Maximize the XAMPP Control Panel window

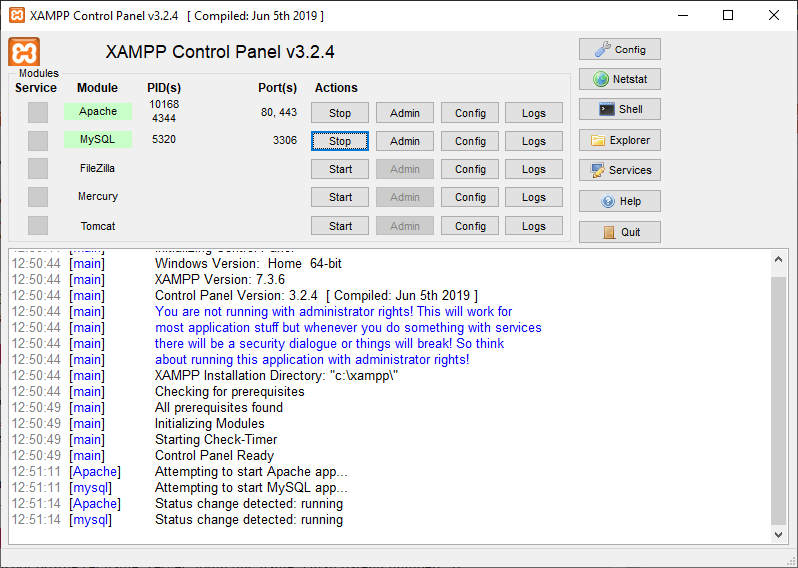click(x=728, y=15)
